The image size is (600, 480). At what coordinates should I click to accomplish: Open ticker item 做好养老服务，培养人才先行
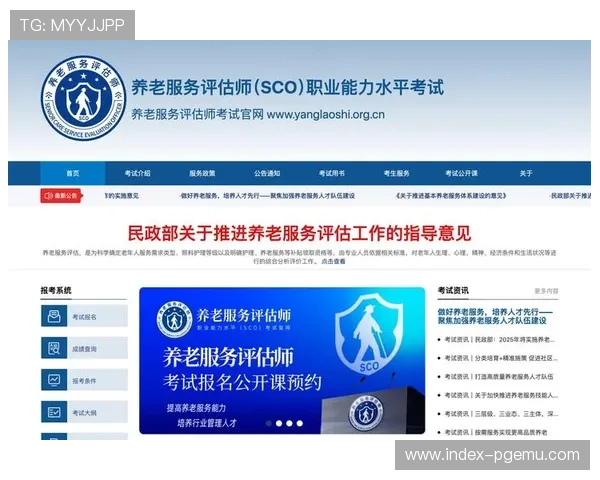coord(267,196)
